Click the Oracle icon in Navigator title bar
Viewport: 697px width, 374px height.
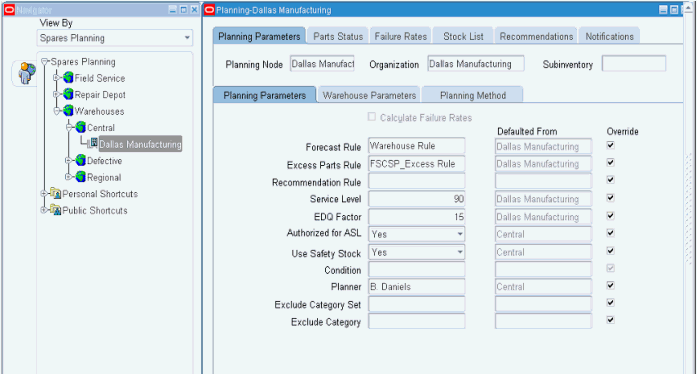coord(9,10)
